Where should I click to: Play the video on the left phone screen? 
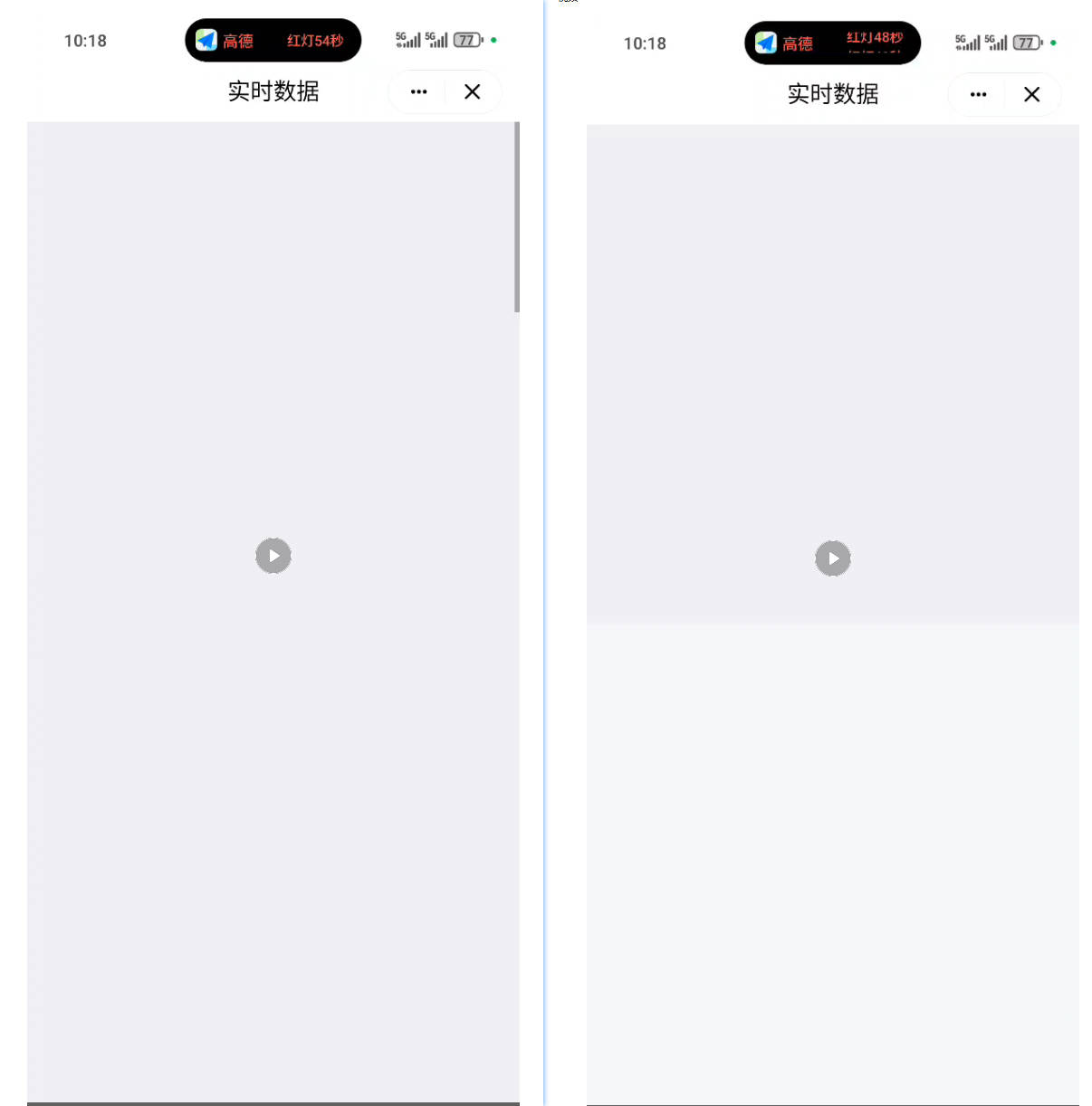click(273, 556)
